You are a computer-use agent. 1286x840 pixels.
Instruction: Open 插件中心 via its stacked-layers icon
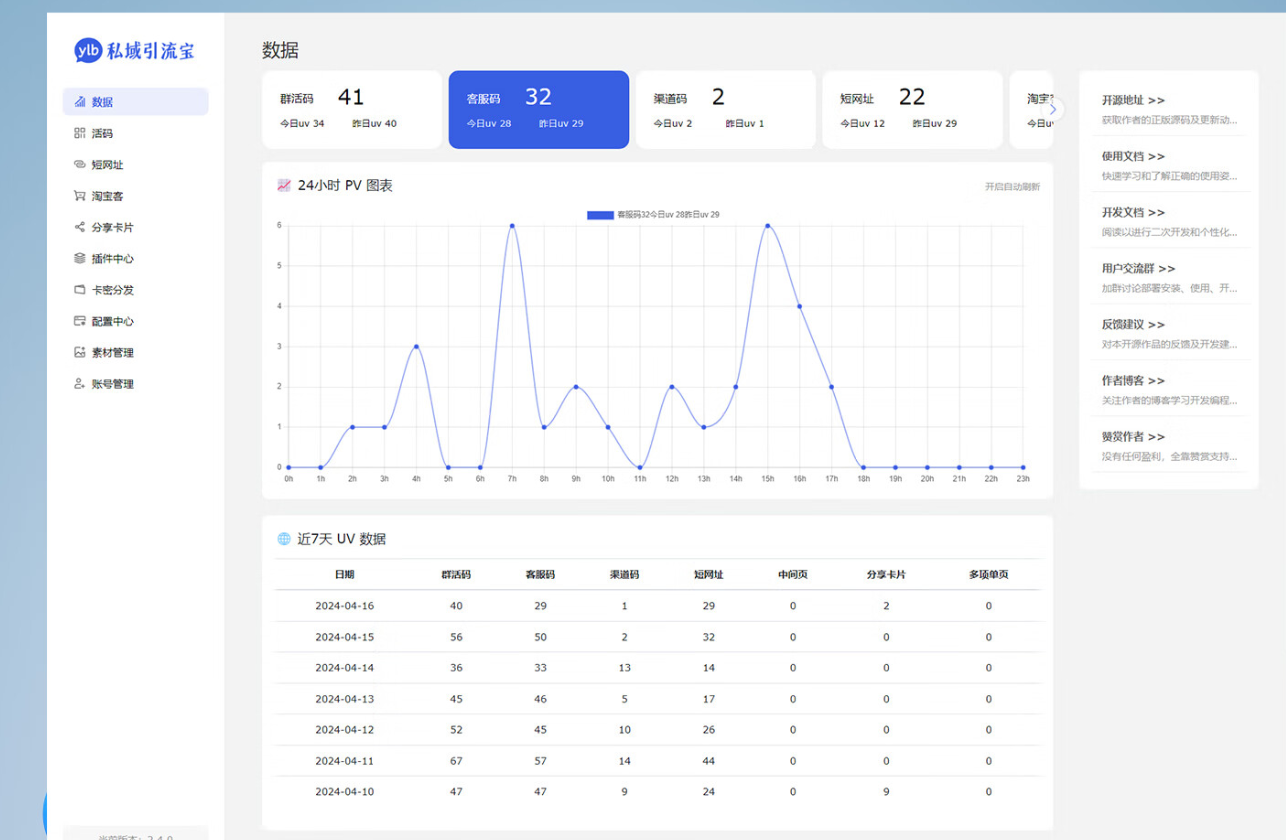[x=80, y=258]
